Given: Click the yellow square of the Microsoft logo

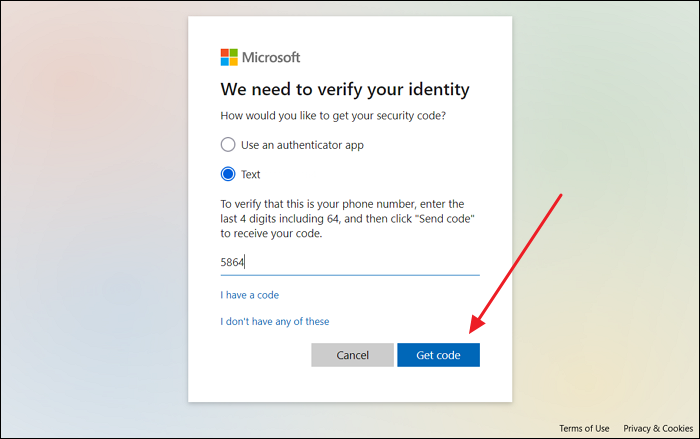Looking at the screenshot, I should pos(234,61).
